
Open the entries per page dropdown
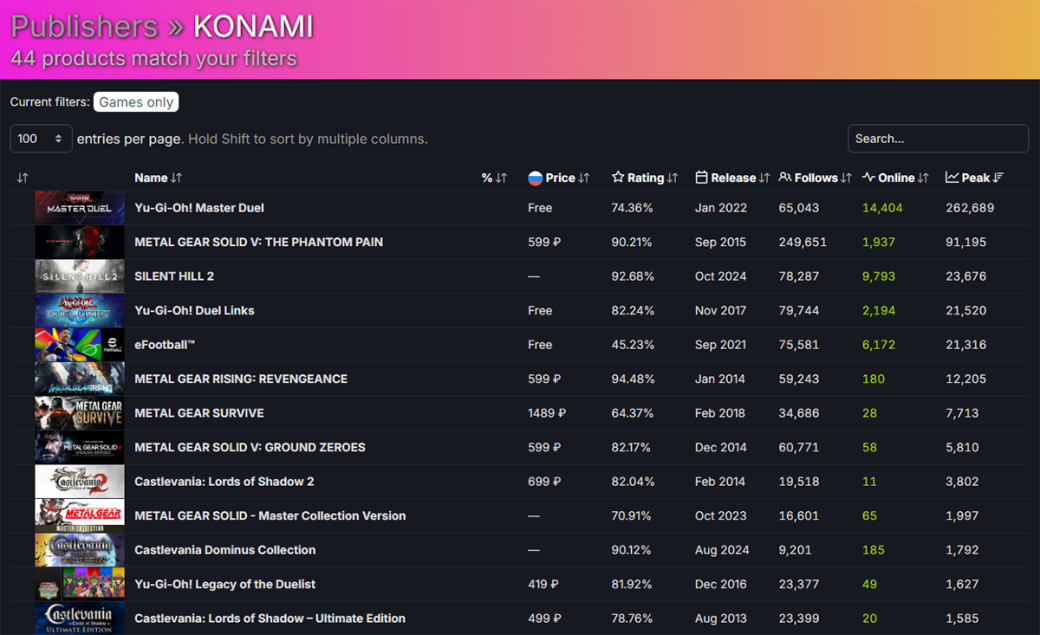[x=40, y=139]
